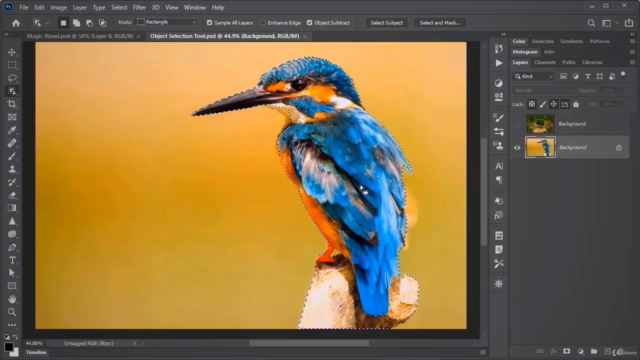The width and height of the screenshot is (640, 360).
Task: Select the Hand tool
Action: pyautogui.click(x=12, y=299)
